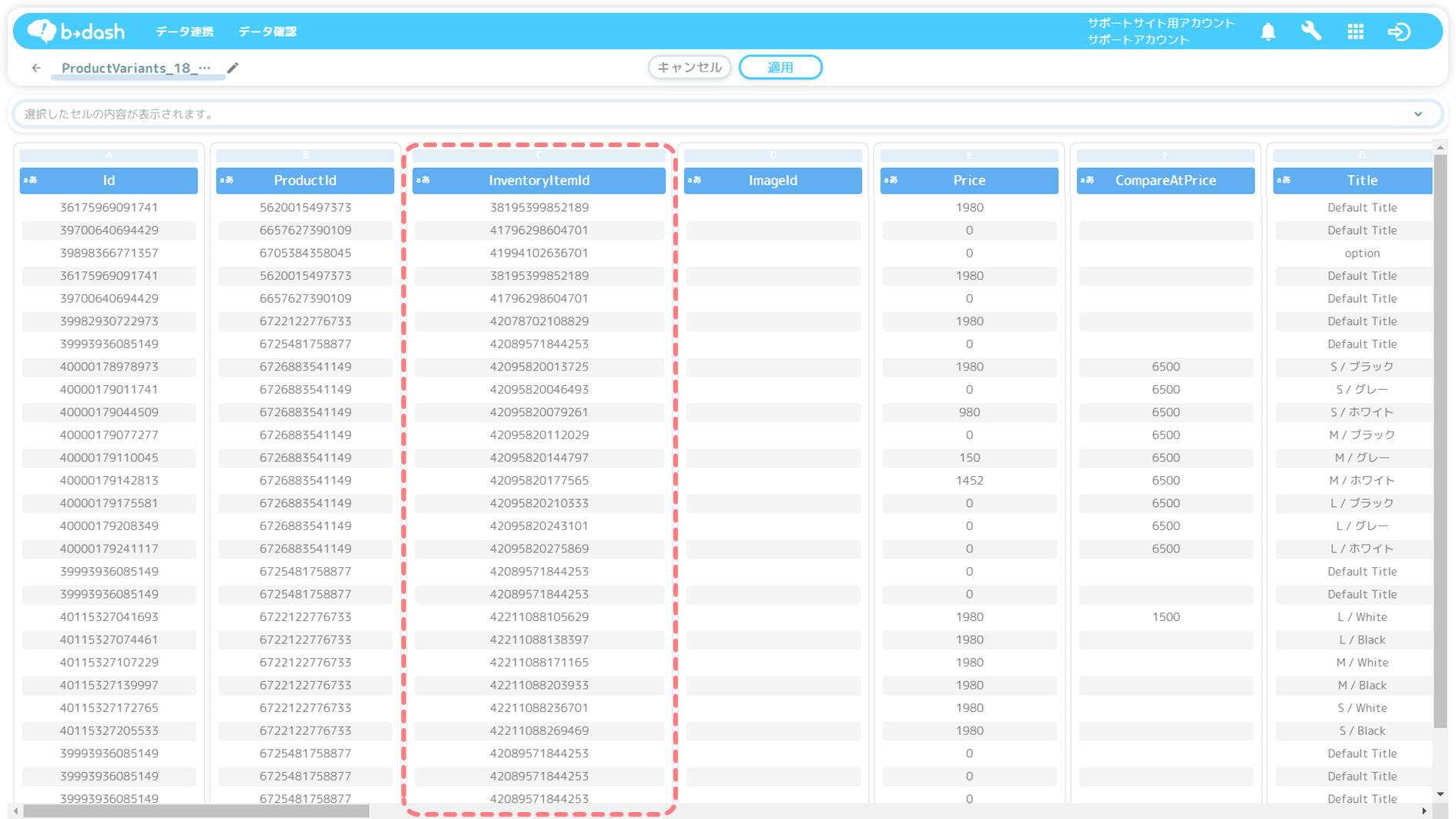
Task: Click the logout arrow icon
Action: [1399, 32]
